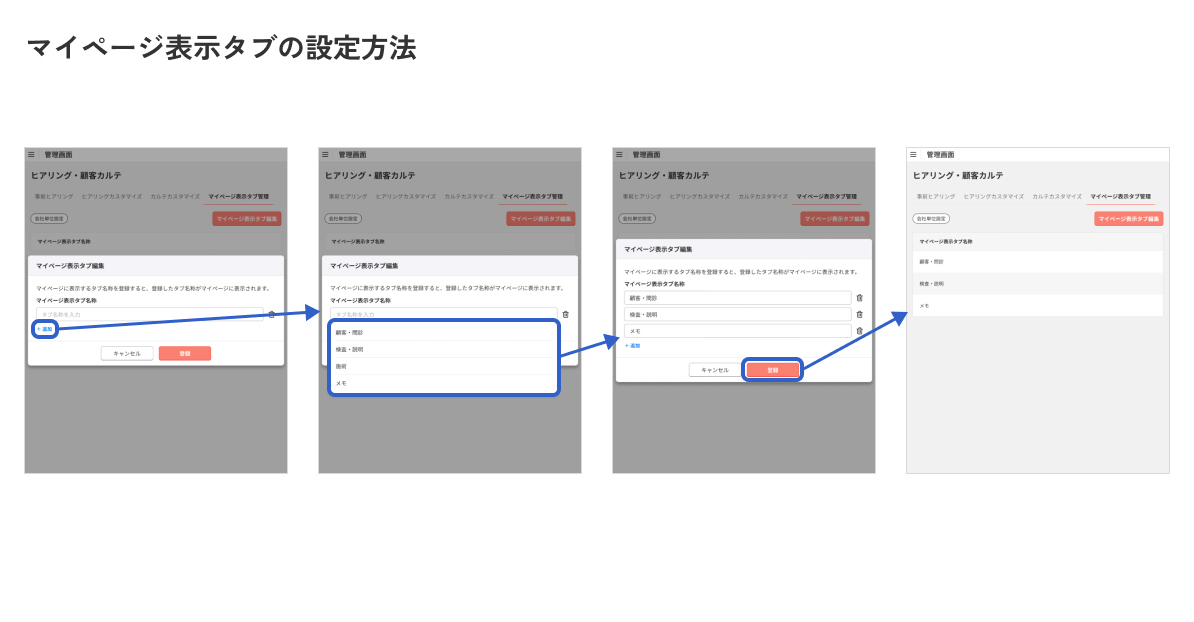1194x622 pixels.
Task: Choose 検査・説明 option in second panel dropdown
Action: [444, 349]
